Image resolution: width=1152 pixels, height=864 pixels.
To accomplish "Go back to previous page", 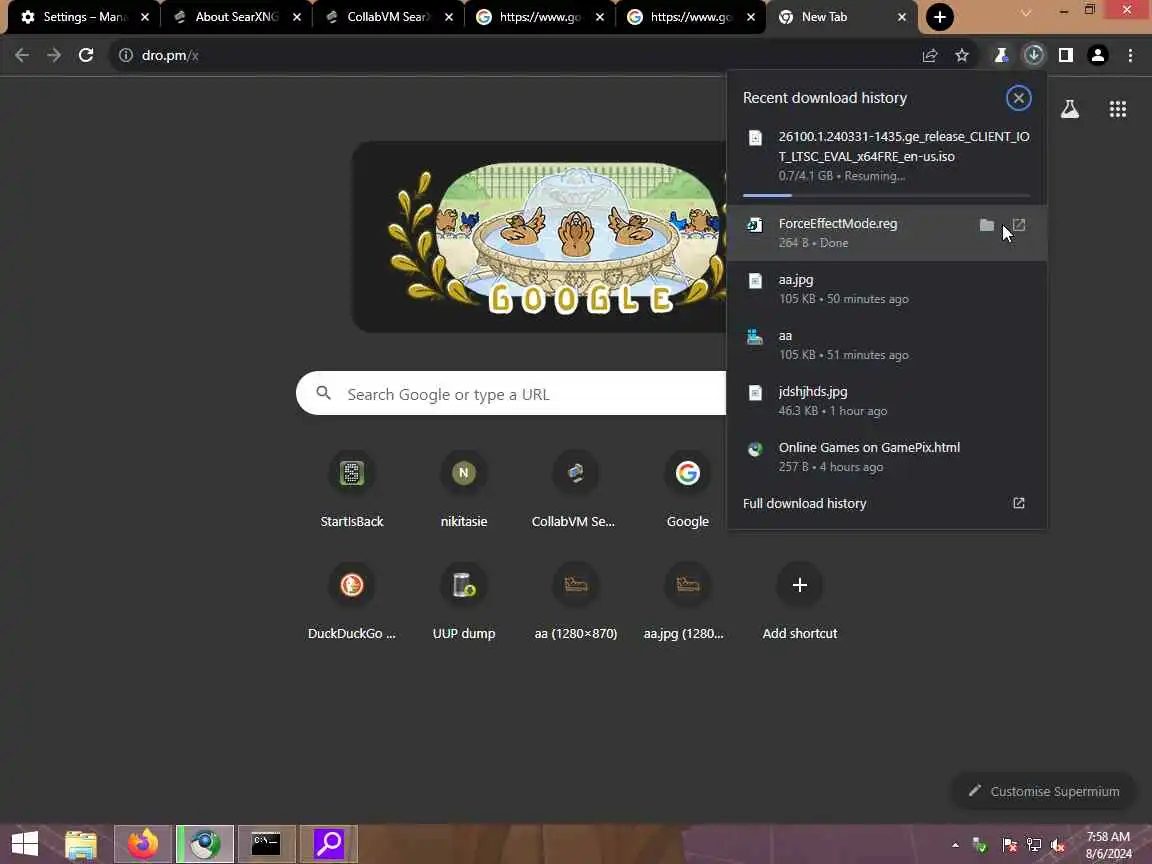I will click(22, 55).
